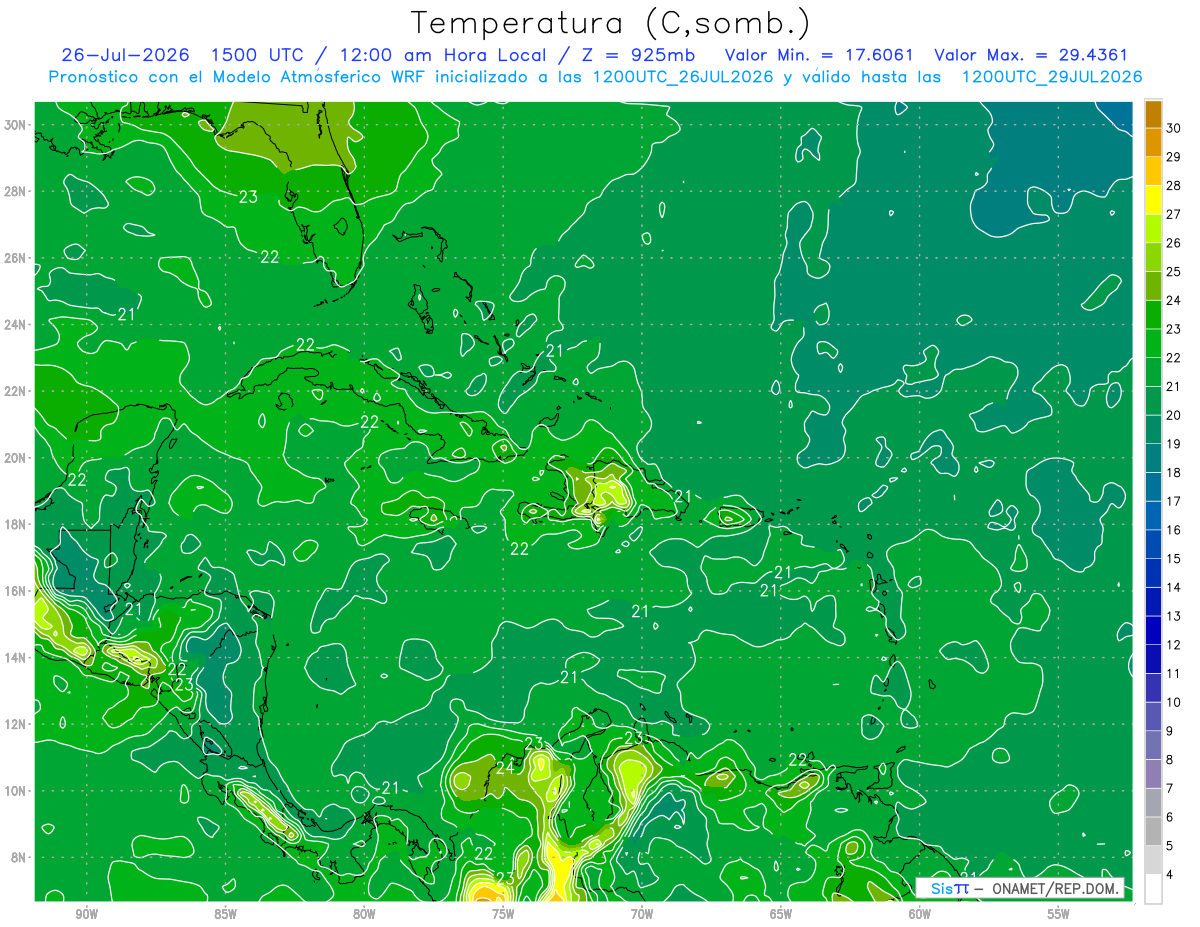1200x927 pixels.
Task: Click the "12N" latitude axis label
Action: pyautogui.click(x=15, y=724)
